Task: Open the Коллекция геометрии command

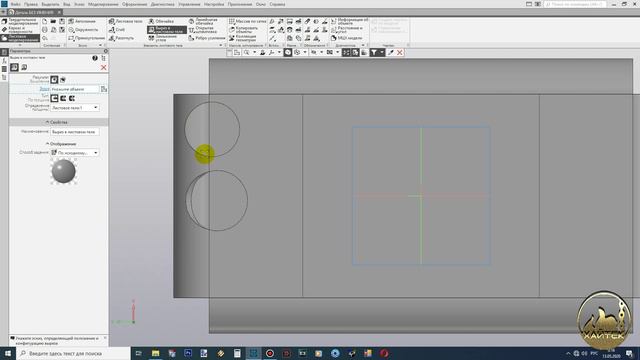Action: [x=242, y=38]
